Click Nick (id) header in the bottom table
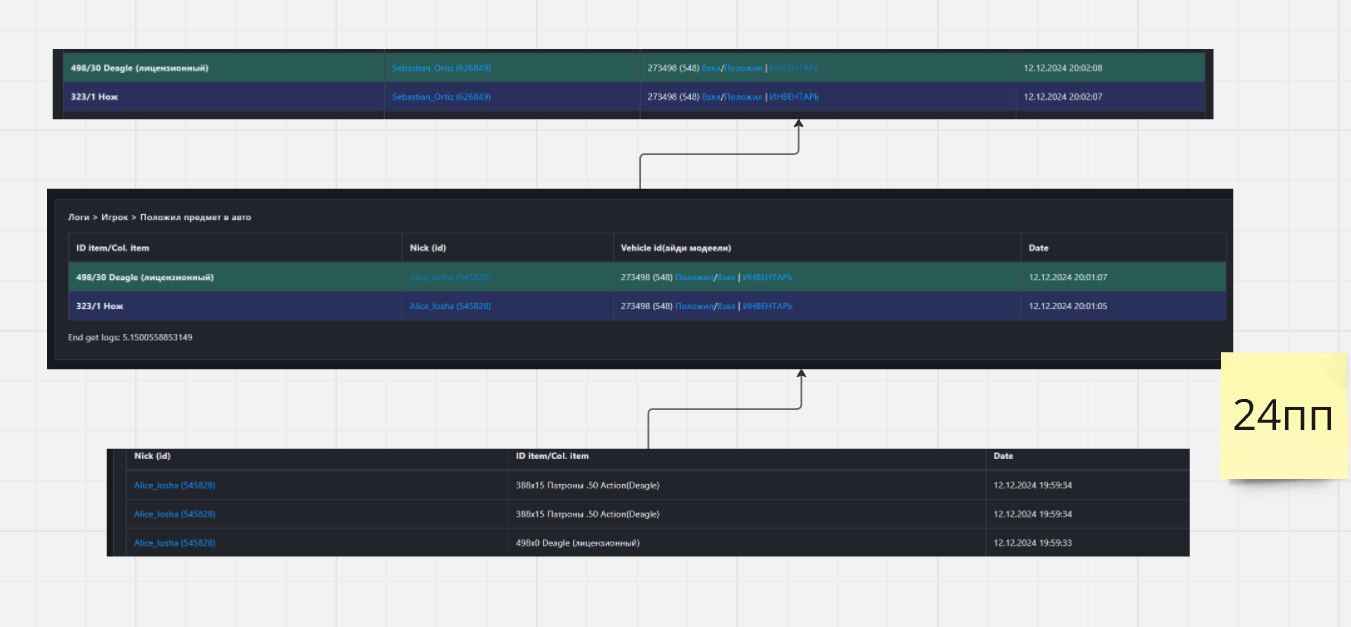 (x=152, y=456)
